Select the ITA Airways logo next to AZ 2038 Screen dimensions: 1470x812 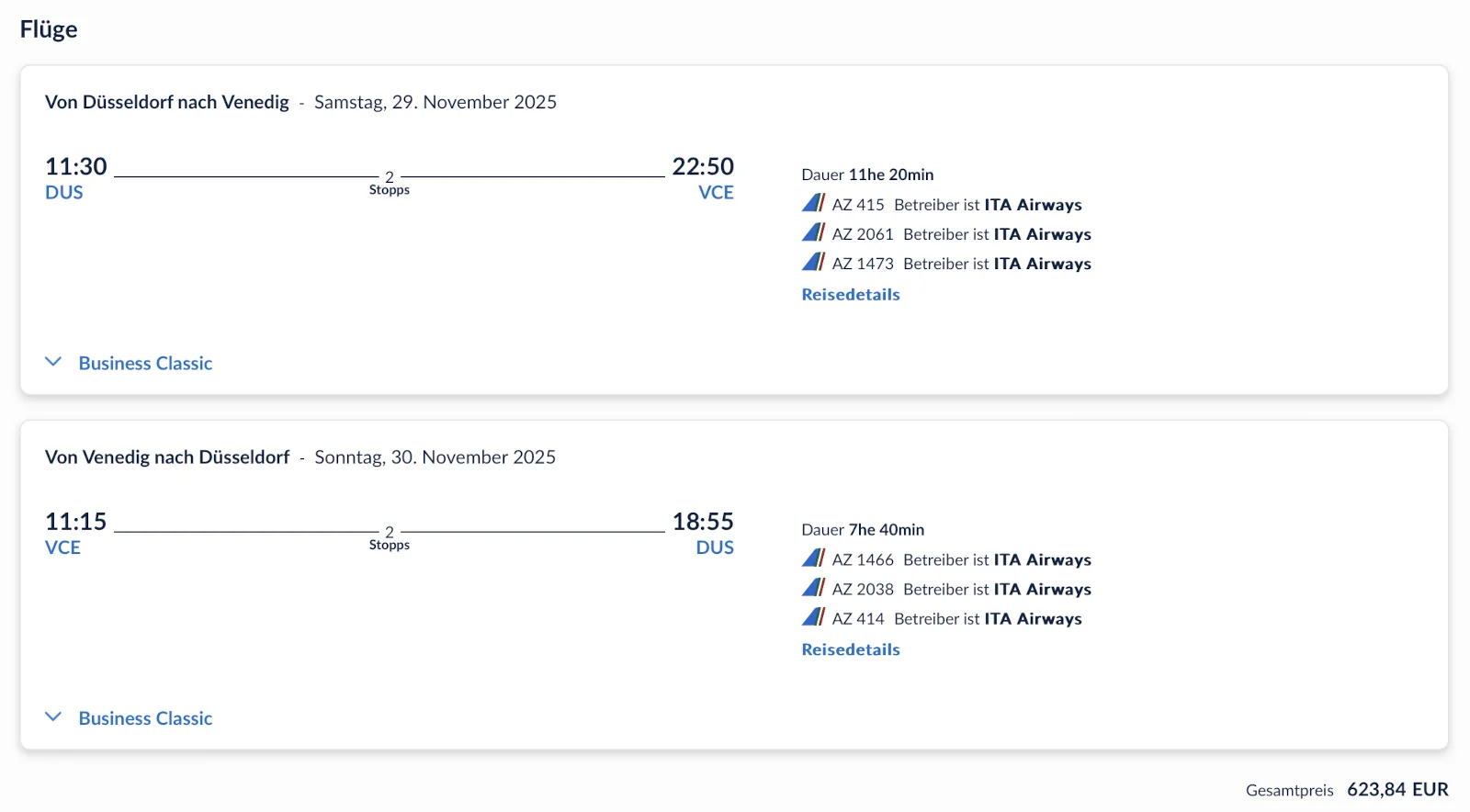(x=812, y=589)
